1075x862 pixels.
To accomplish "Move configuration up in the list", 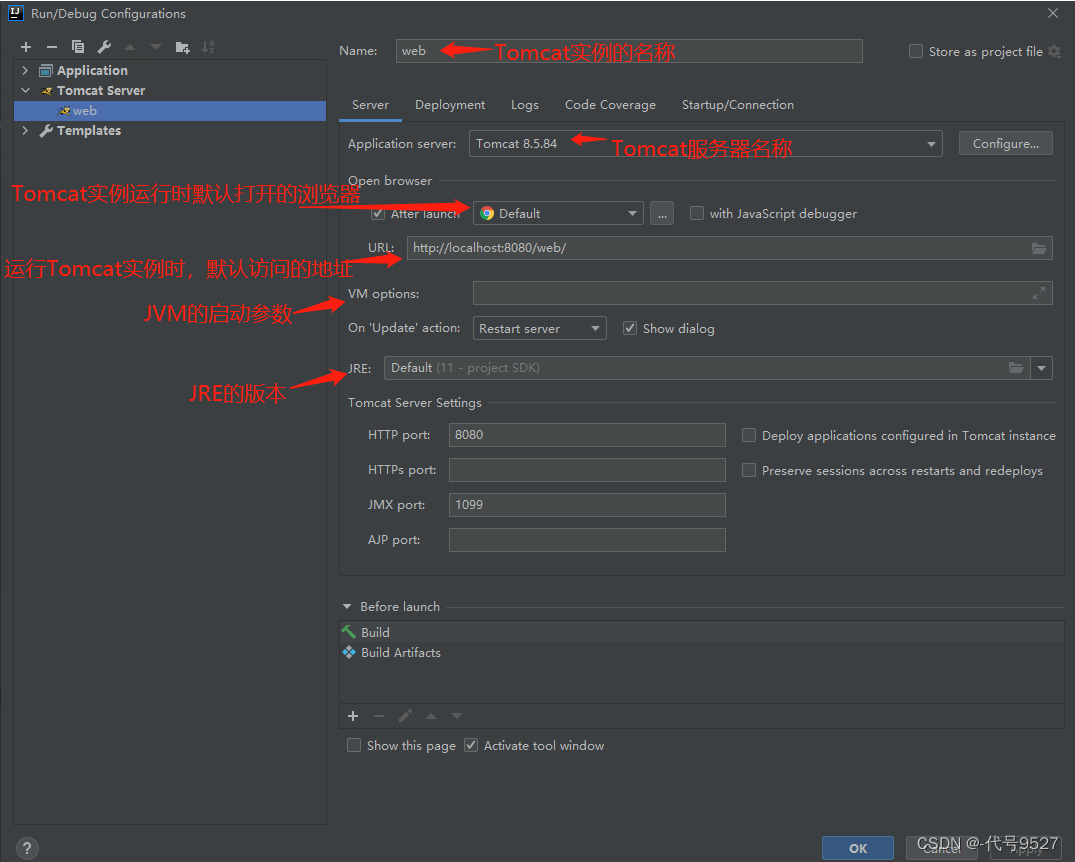I will click(130, 47).
